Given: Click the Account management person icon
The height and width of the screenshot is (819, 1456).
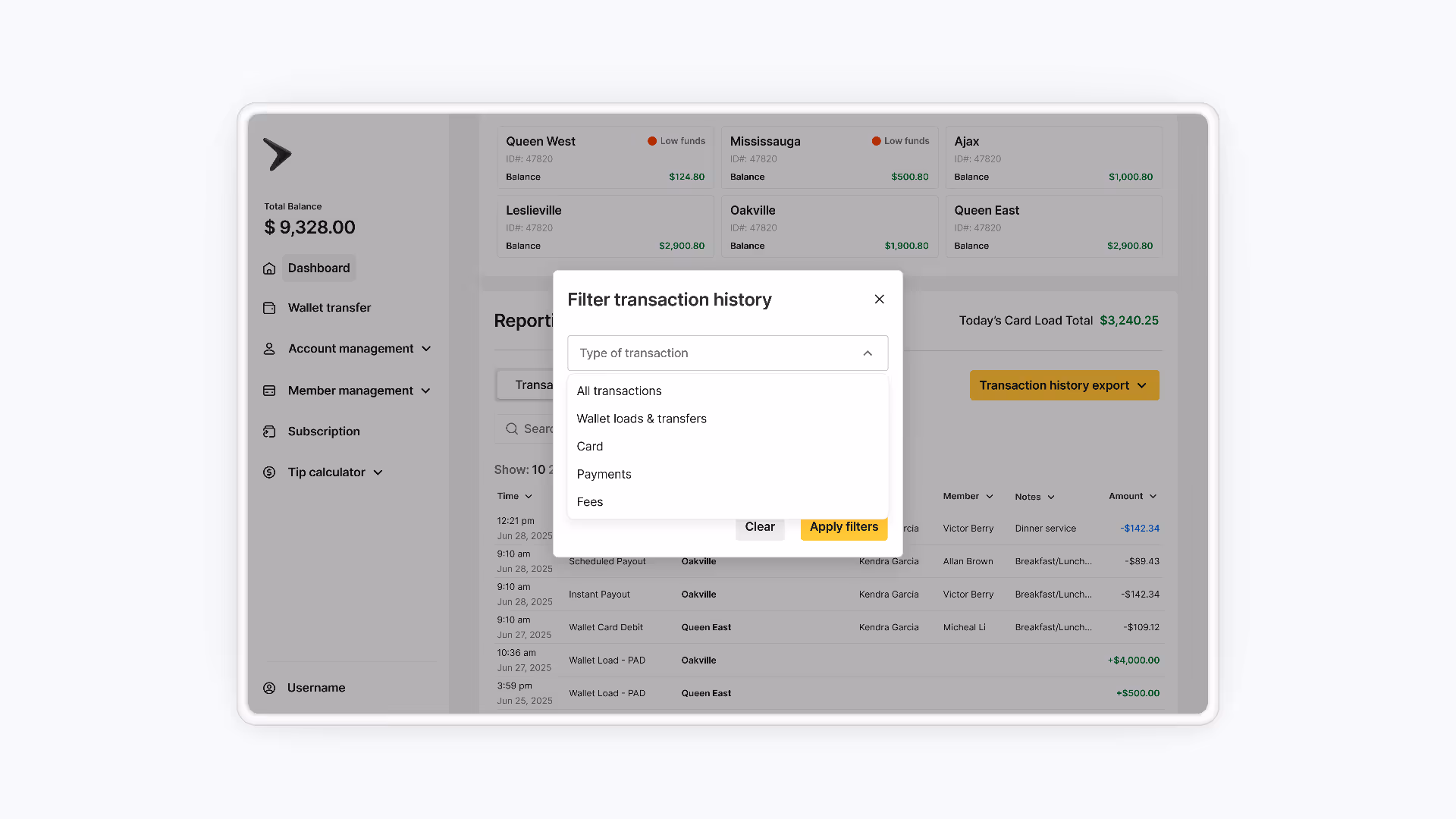Looking at the screenshot, I should 269,348.
